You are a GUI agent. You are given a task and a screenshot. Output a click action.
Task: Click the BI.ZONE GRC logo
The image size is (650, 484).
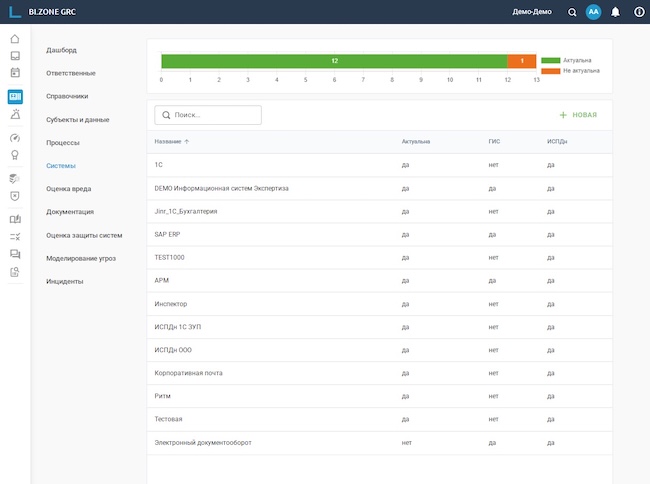pos(42,12)
